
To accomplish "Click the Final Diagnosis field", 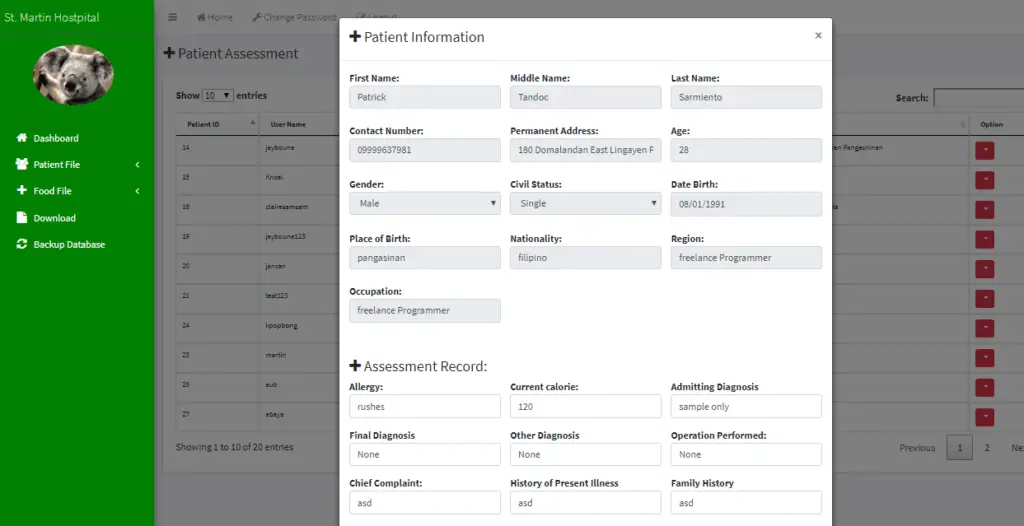I will pos(425,454).
